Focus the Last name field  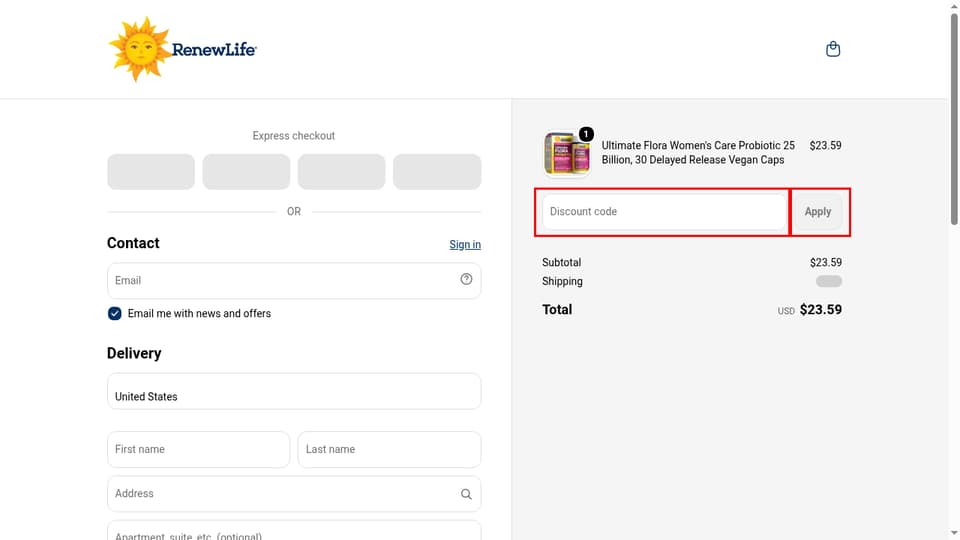[x=389, y=449]
